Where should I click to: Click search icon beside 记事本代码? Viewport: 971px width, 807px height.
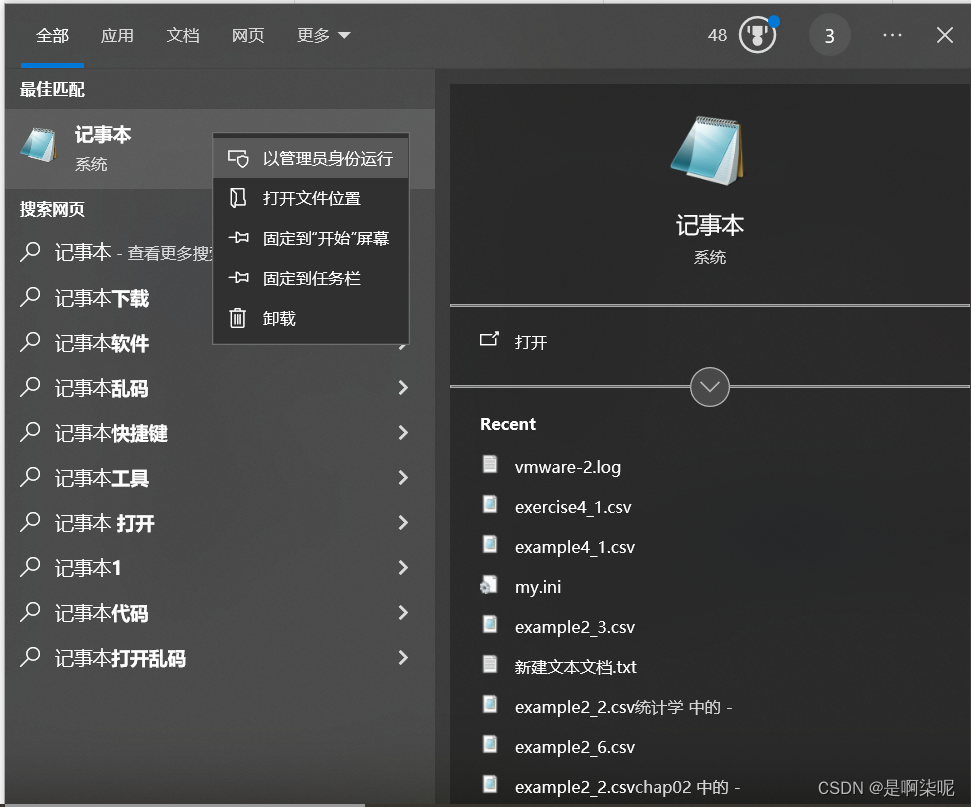click(30, 613)
